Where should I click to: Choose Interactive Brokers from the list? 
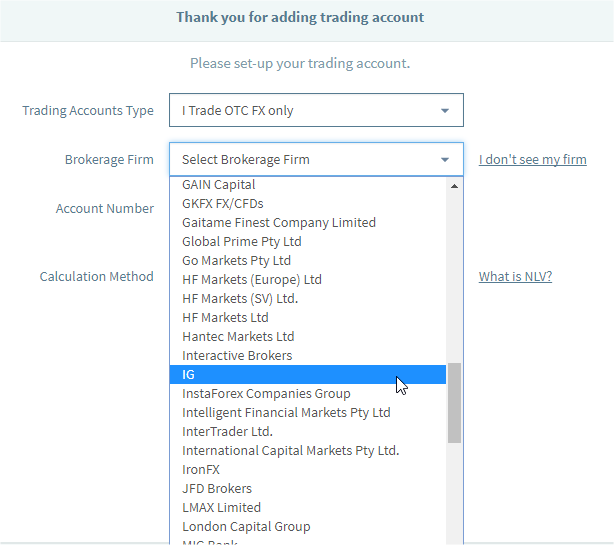coord(237,356)
